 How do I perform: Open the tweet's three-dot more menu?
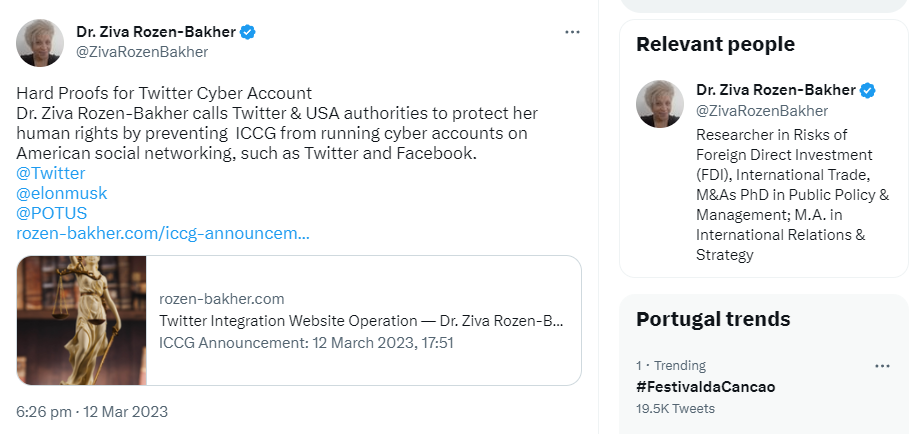572,32
